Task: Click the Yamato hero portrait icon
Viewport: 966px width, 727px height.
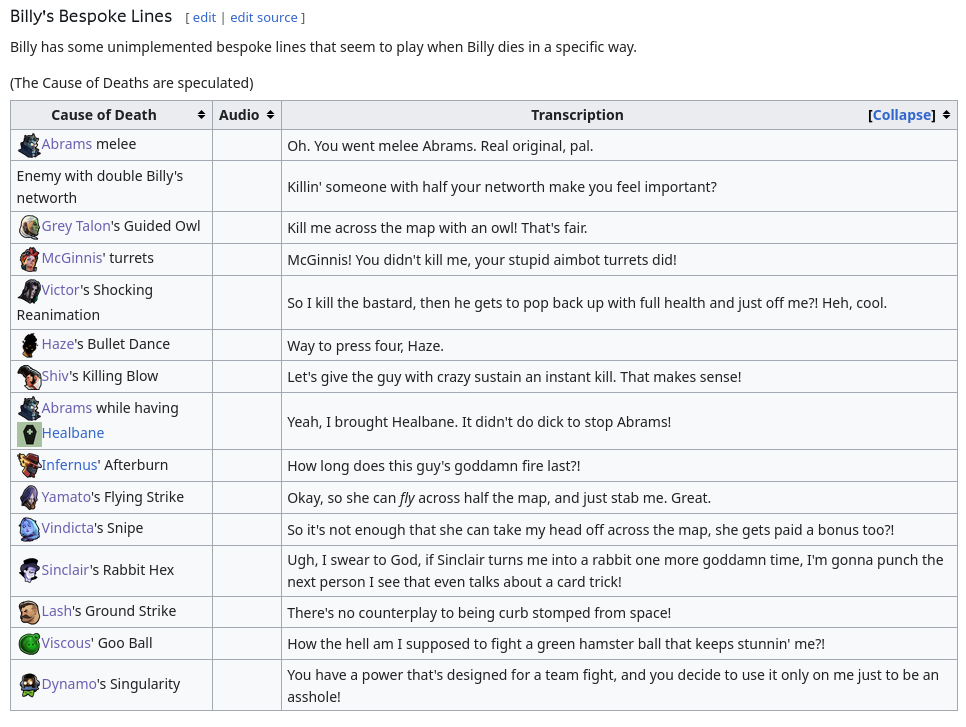Action: point(29,498)
